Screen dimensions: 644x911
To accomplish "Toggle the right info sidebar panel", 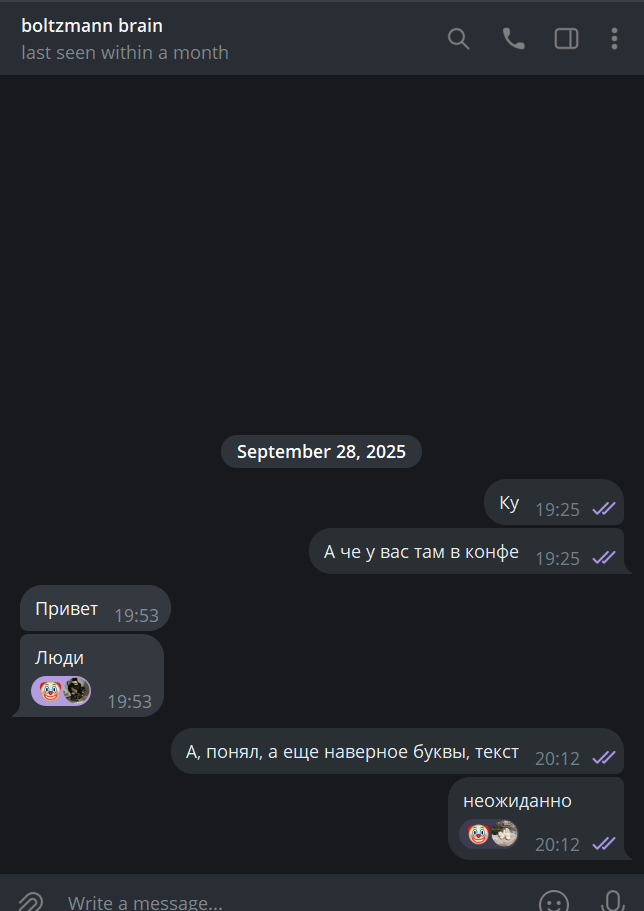I will point(566,39).
